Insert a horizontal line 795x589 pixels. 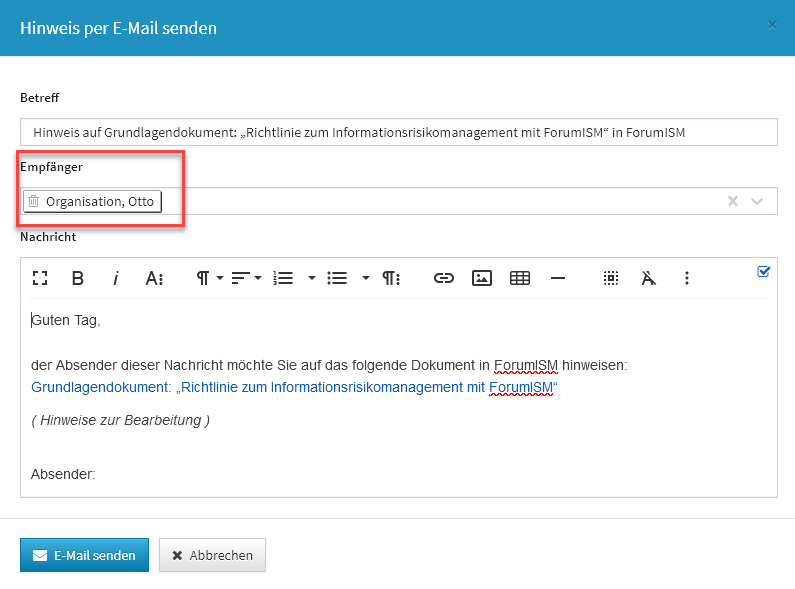click(558, 278)
